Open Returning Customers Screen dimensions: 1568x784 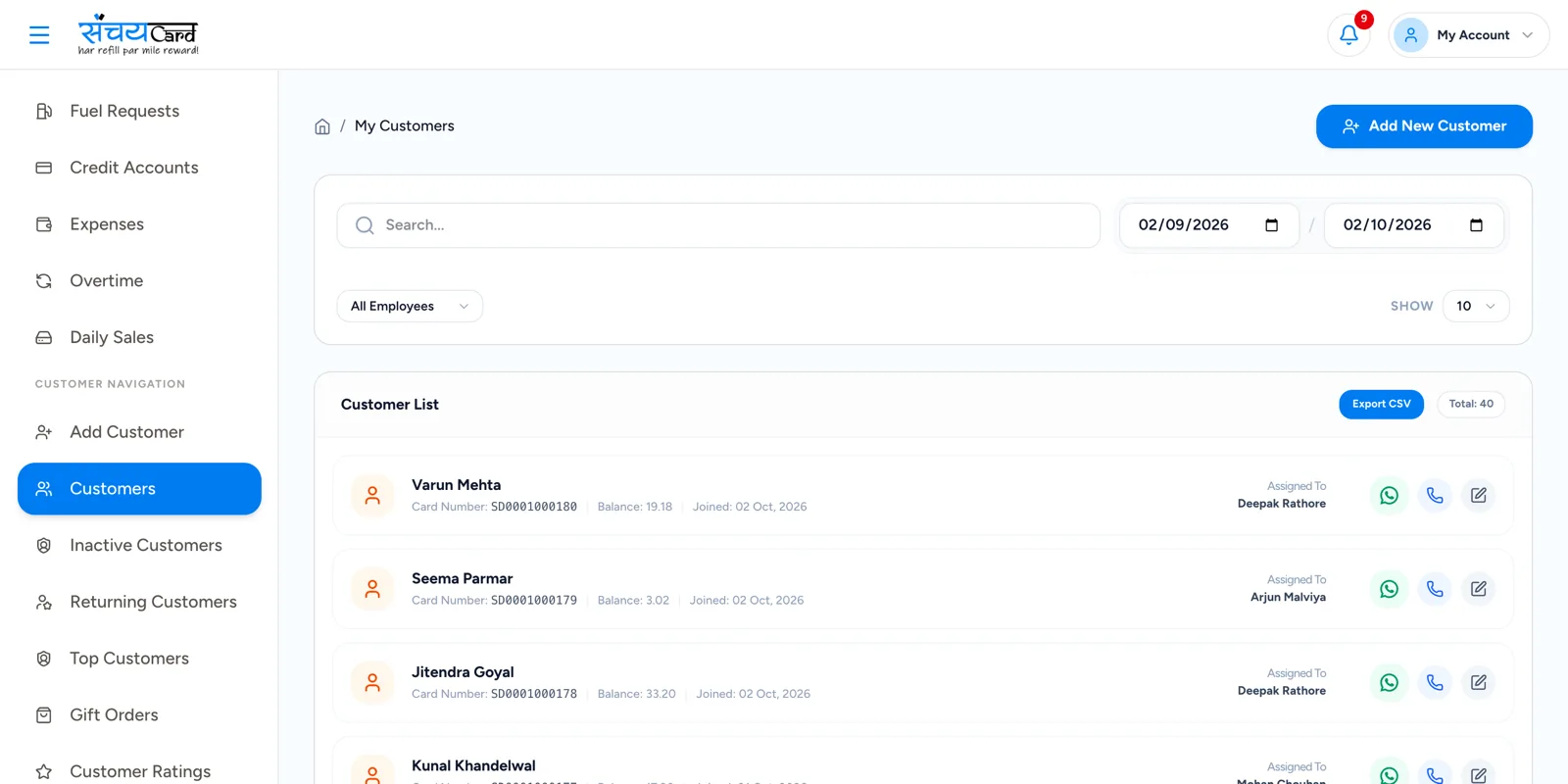pos(139,602)
